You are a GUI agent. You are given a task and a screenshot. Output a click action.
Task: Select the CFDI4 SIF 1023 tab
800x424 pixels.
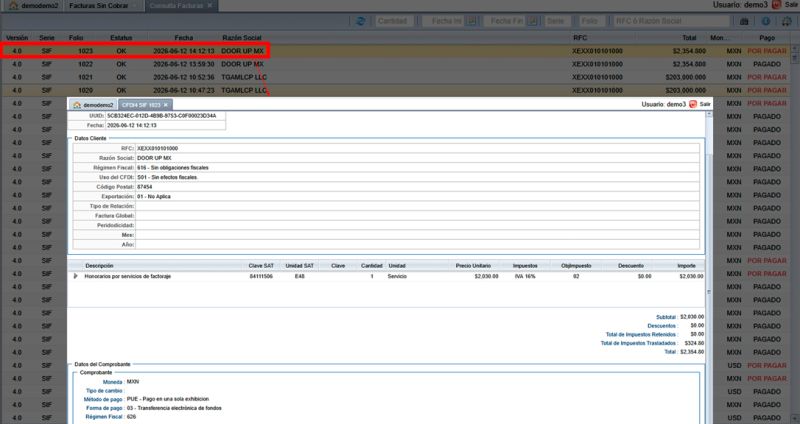145,105
